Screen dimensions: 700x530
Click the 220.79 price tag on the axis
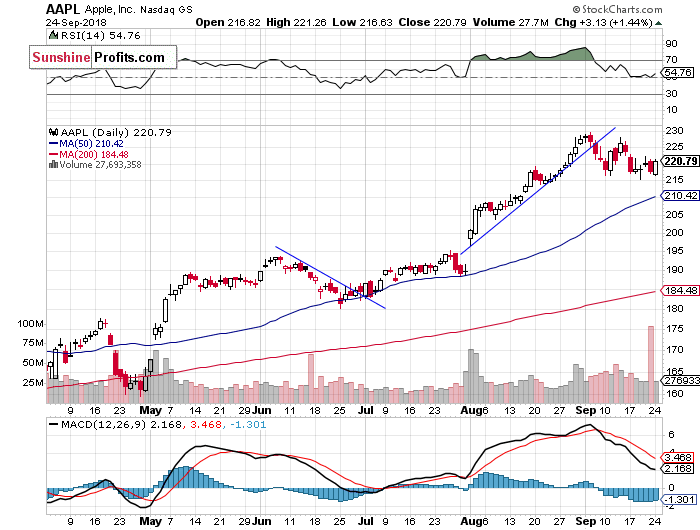click(680, 161)
